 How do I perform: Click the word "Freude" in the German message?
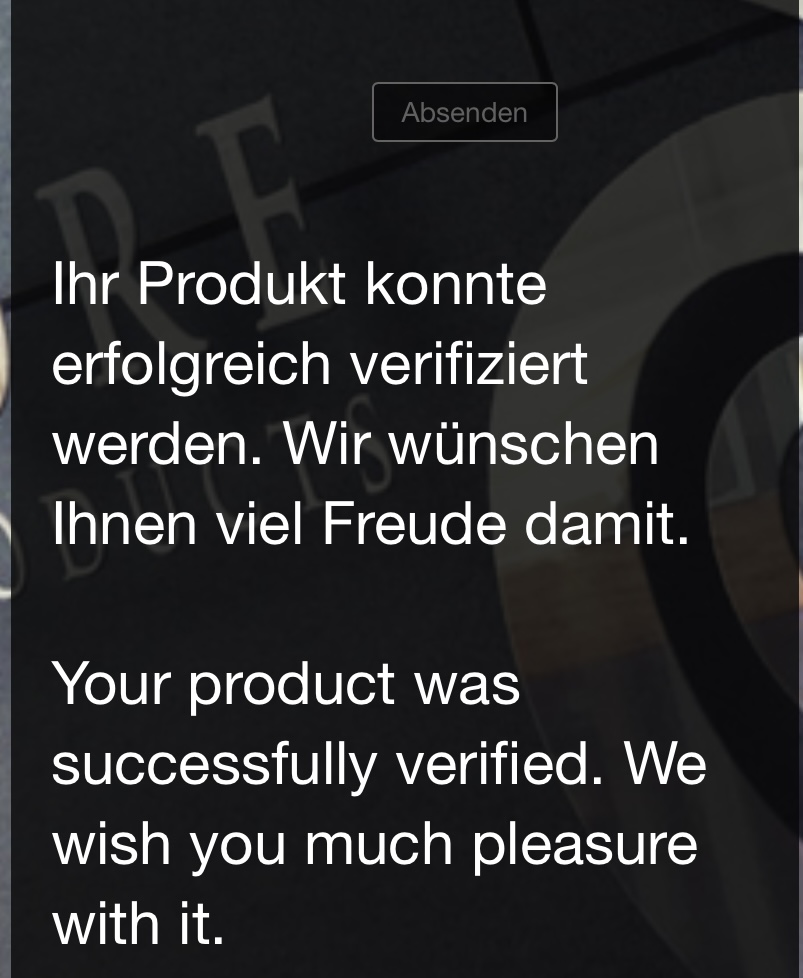[x=414, y=524]
